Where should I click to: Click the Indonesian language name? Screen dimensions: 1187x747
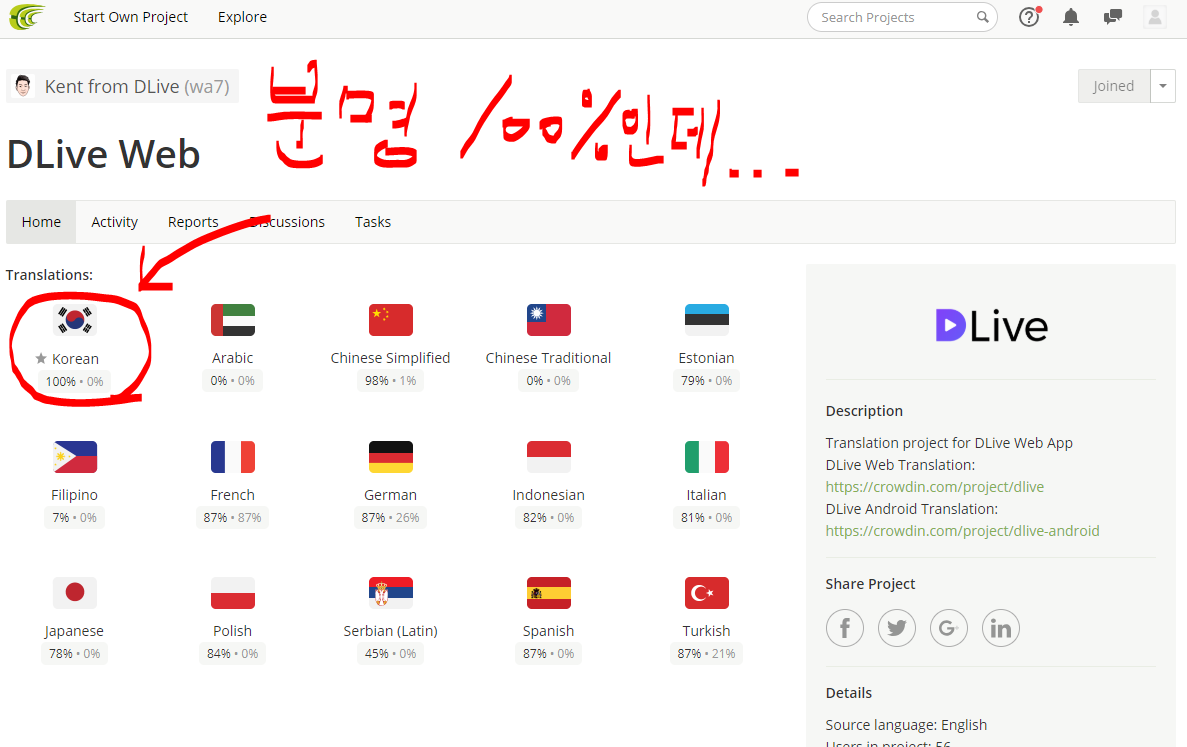(x=549, y=494)
